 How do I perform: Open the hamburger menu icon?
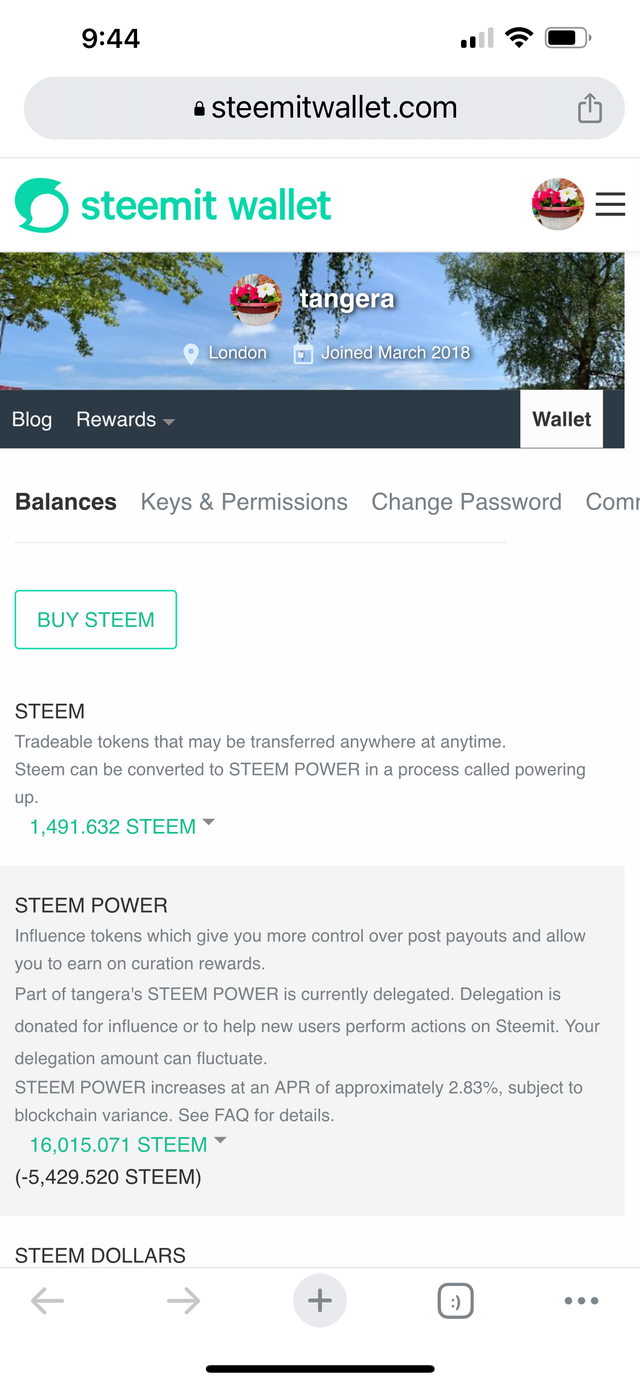[x=610, y=205]
